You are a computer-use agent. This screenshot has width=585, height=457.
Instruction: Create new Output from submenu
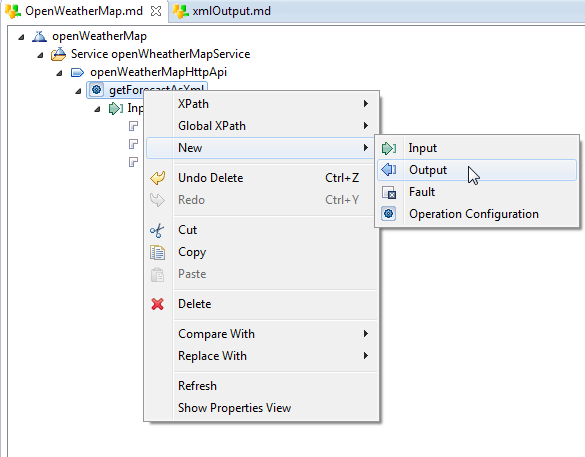477,170
